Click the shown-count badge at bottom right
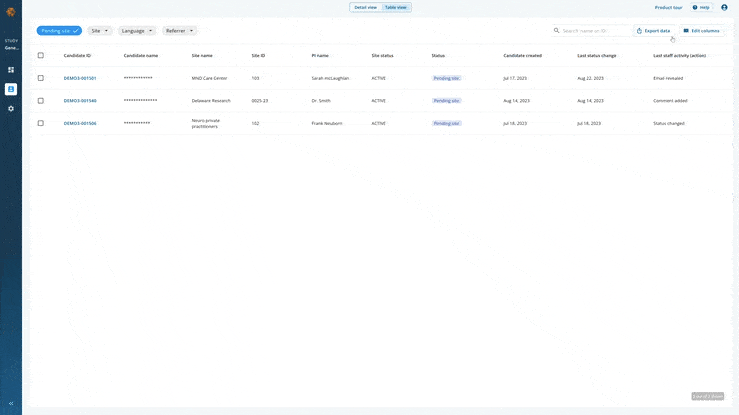Viewport: 739px width, 415px height. (707, 397)
